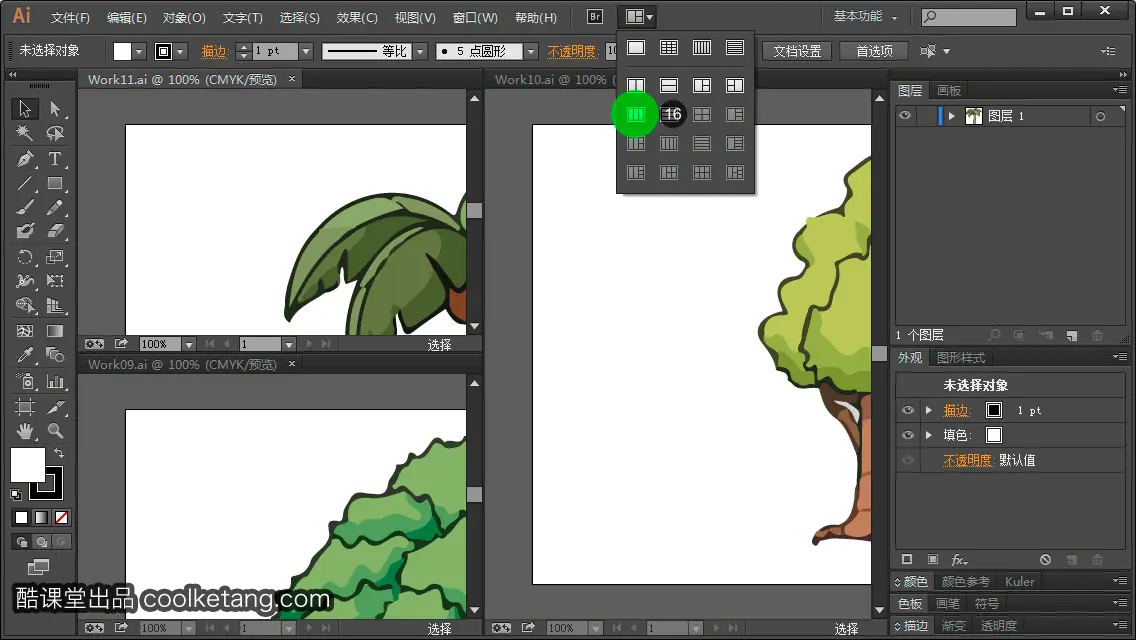
Task: Select the Blend tool
Action: [55, 355]
